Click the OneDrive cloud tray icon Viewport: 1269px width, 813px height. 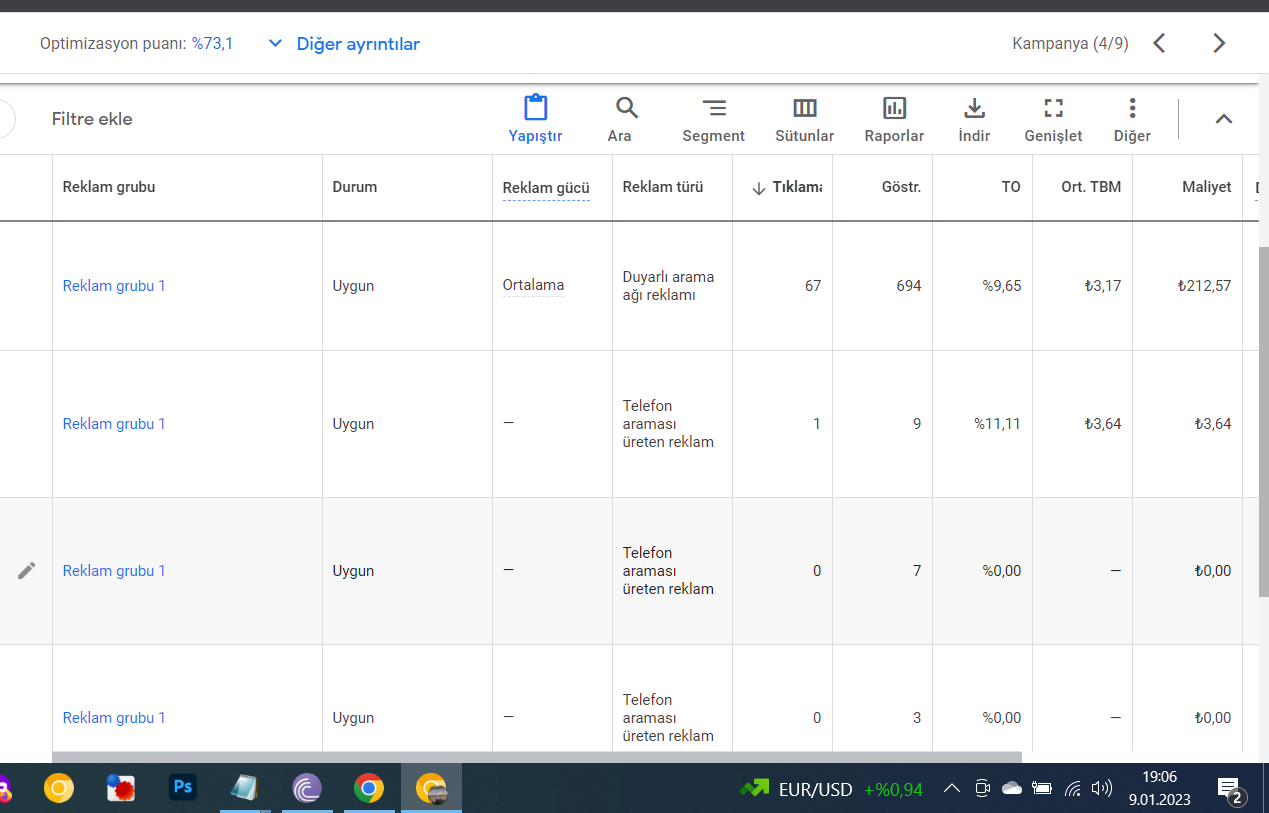coord(1012,789)
